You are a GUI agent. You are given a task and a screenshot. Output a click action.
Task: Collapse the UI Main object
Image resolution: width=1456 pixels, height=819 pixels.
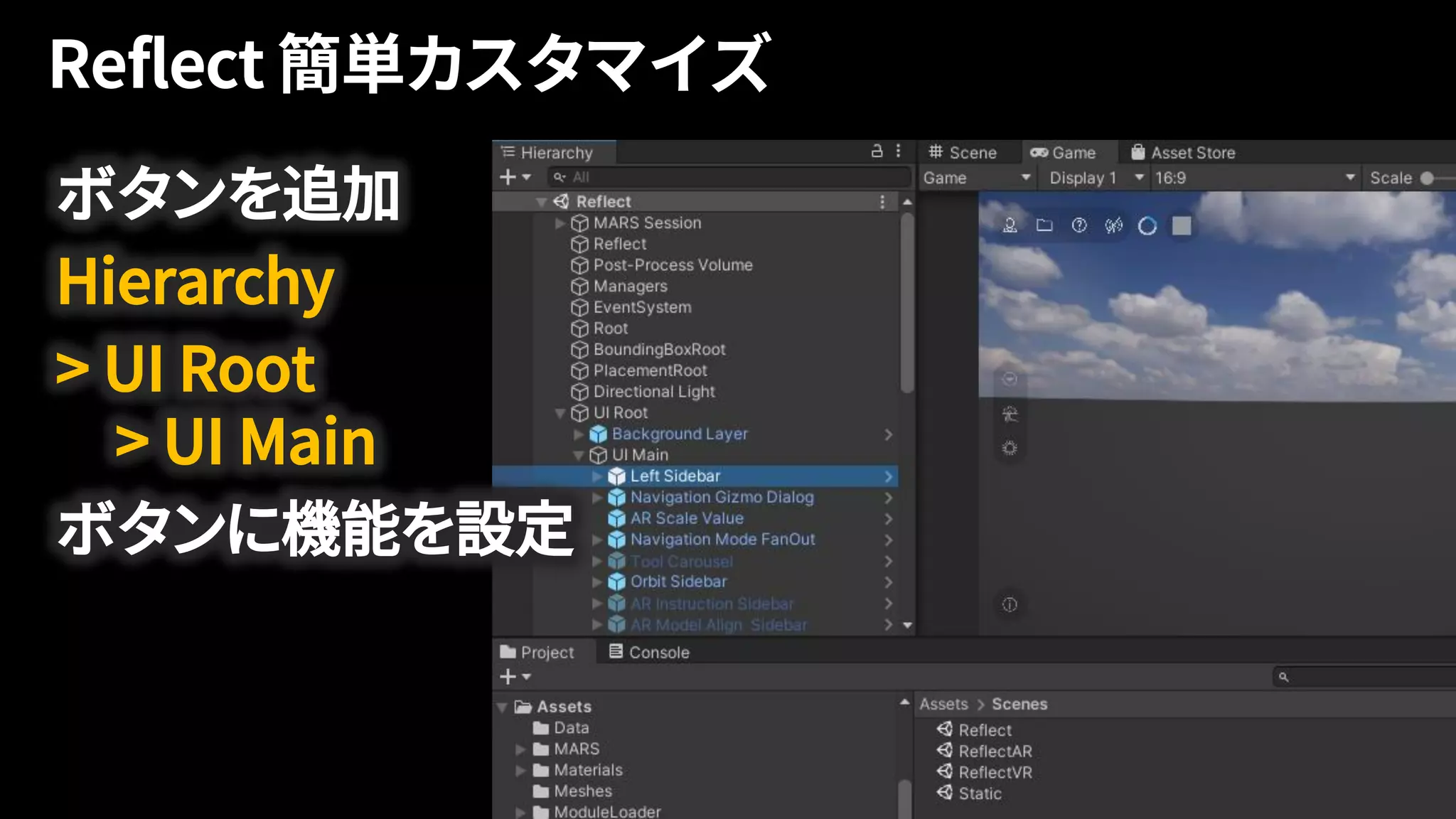[x=579, y=456]
